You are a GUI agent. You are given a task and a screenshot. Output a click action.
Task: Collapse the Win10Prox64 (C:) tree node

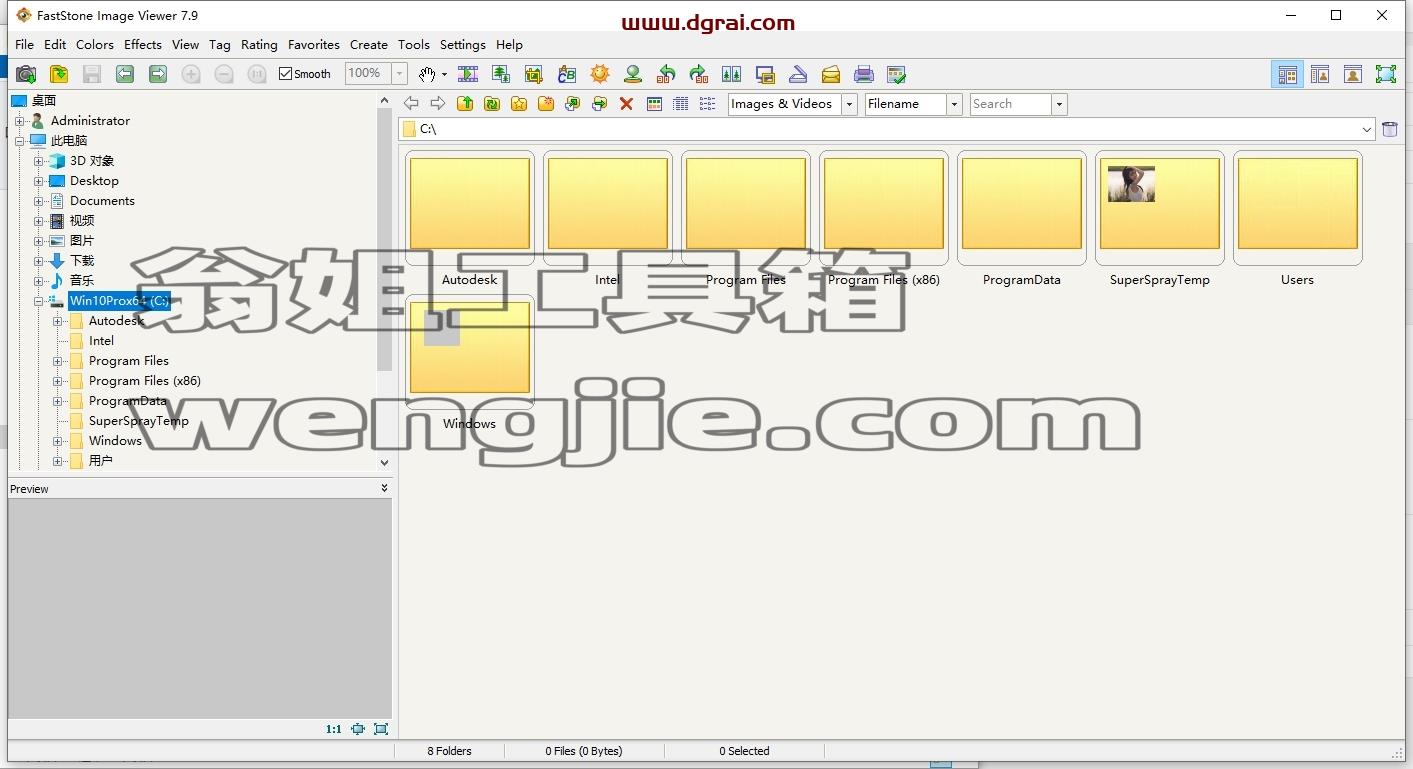(38, 301)
